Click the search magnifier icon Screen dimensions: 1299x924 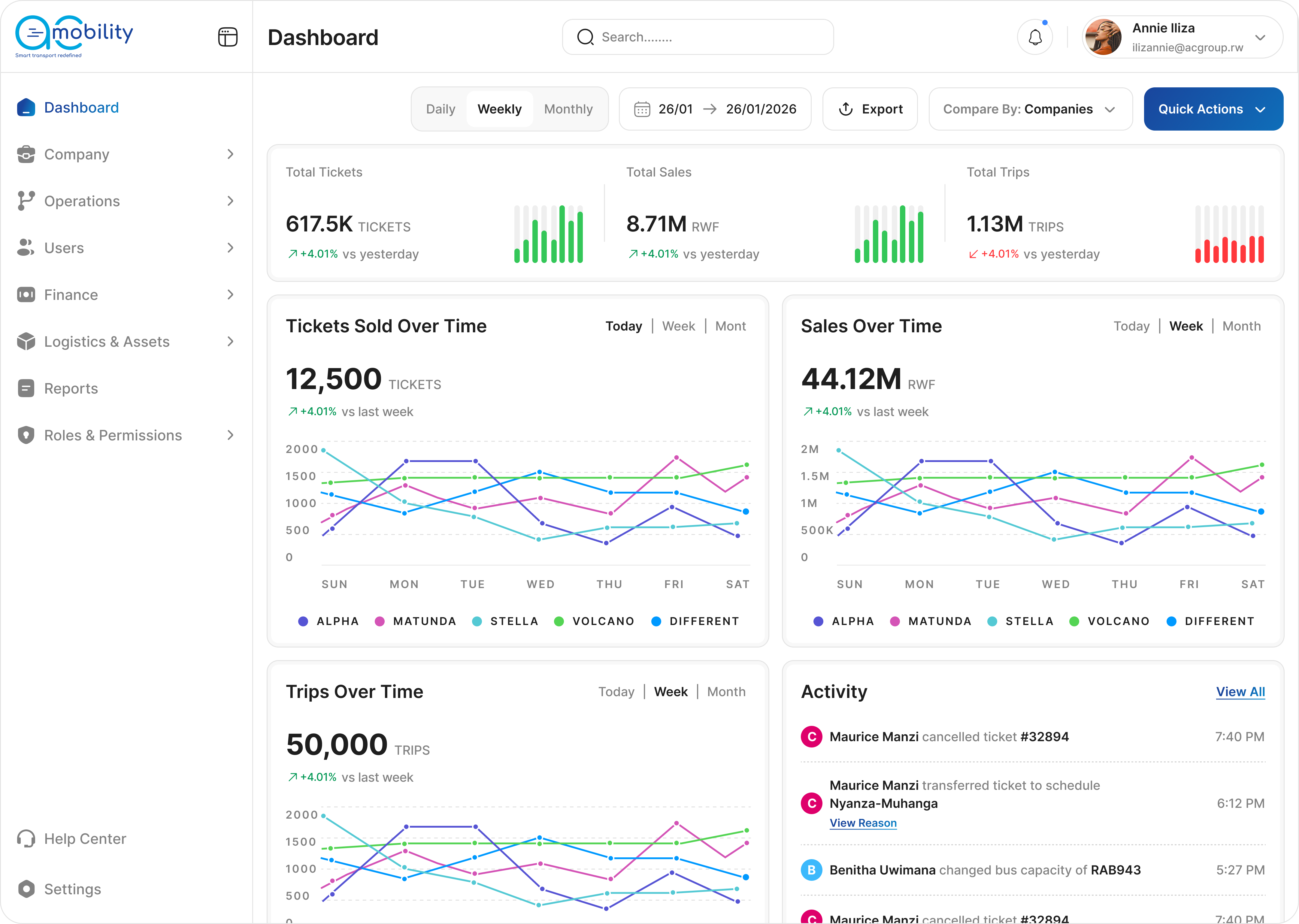click(x=585, y=37)
